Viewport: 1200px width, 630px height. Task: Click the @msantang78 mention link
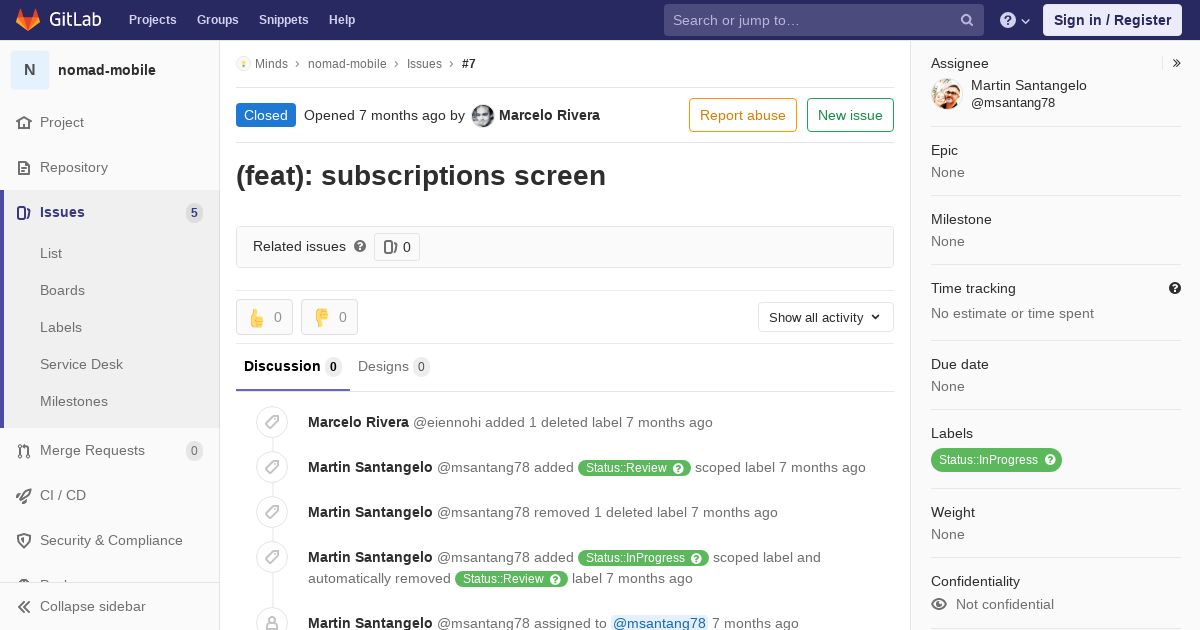(x=659, y=623)
